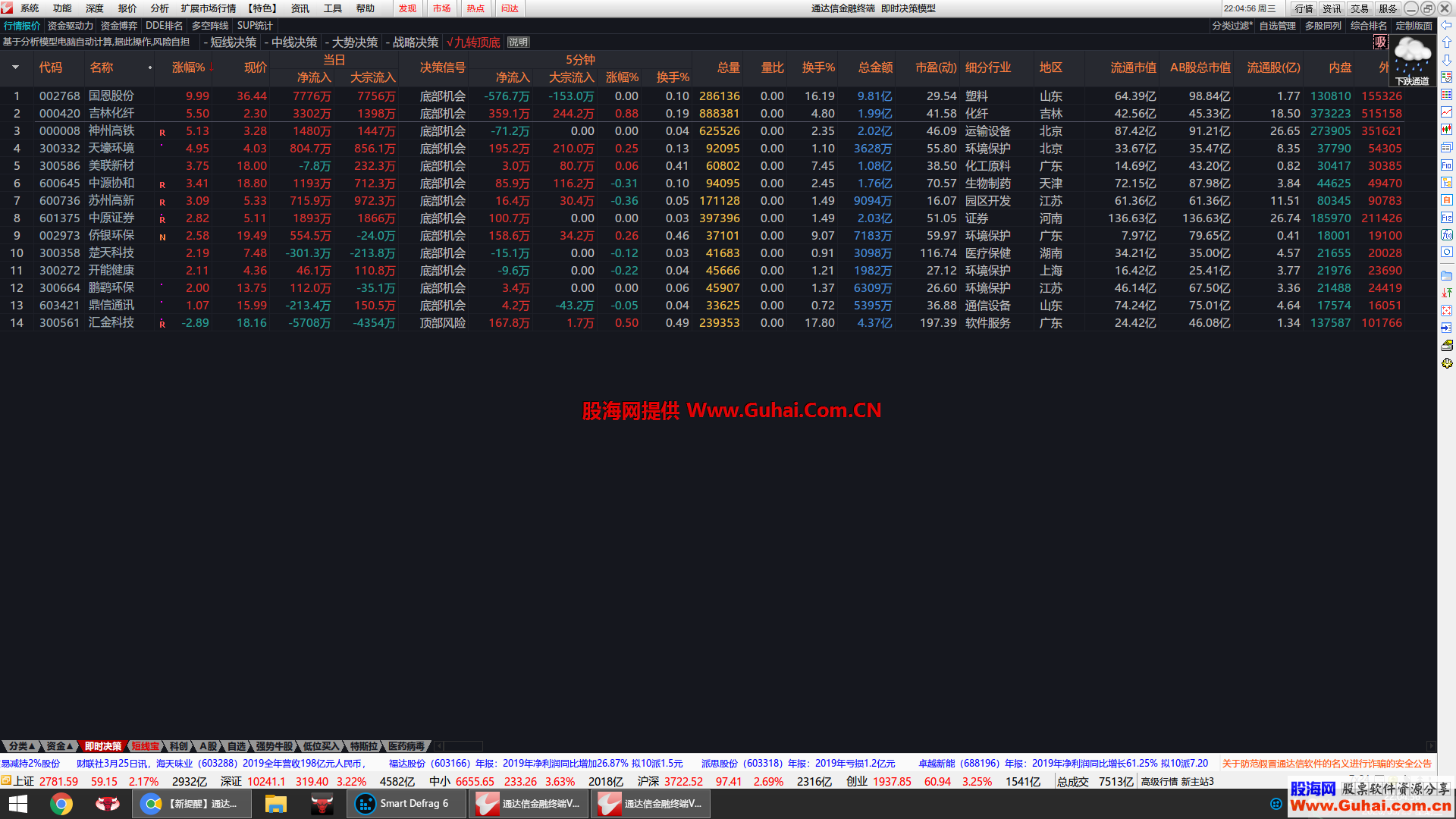1456x819 pixels.
Task: Open Google Chrome from the taskbar
Action: pyautogui.click(x=61, y=804)
